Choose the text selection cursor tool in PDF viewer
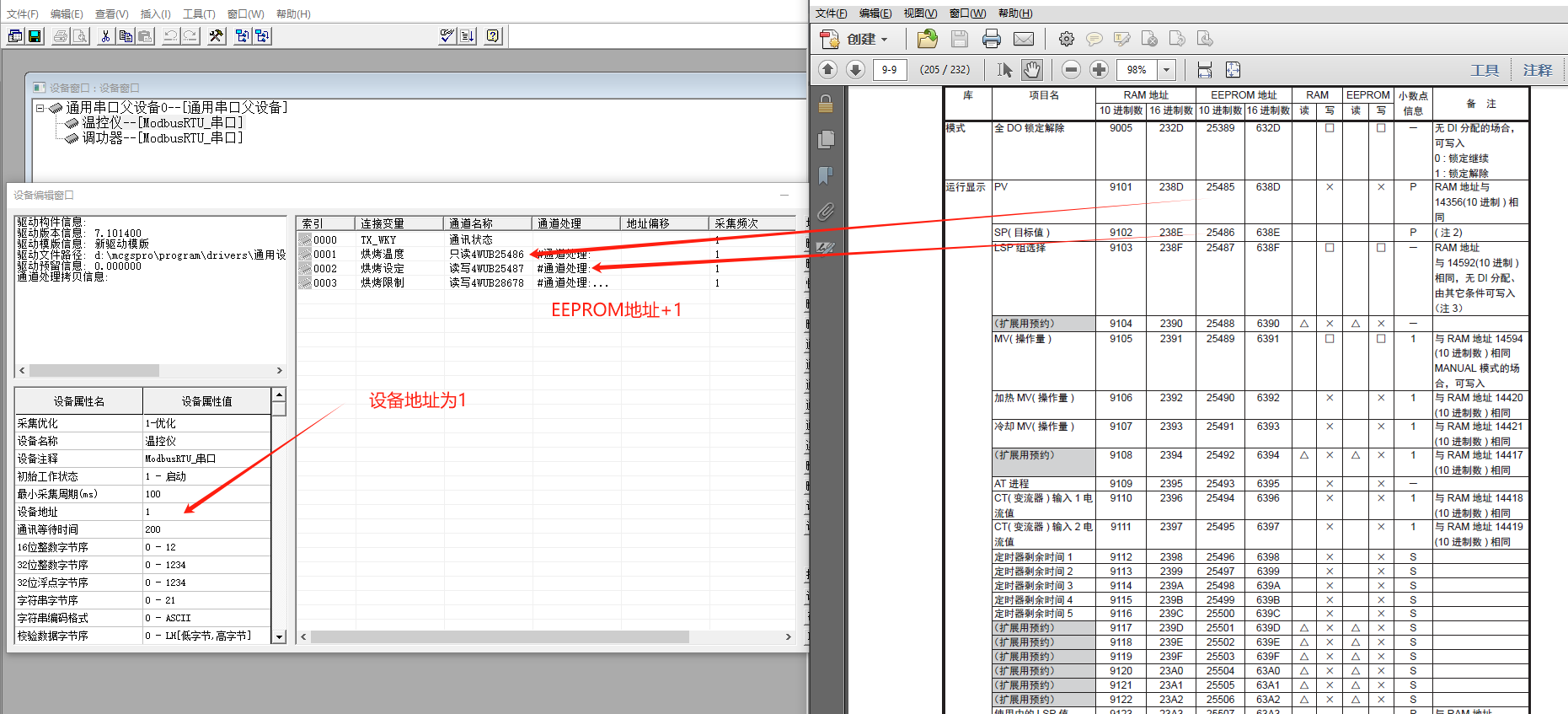Image resolution: width=1568 pixels, height=714 pixels. [1004, 69]
